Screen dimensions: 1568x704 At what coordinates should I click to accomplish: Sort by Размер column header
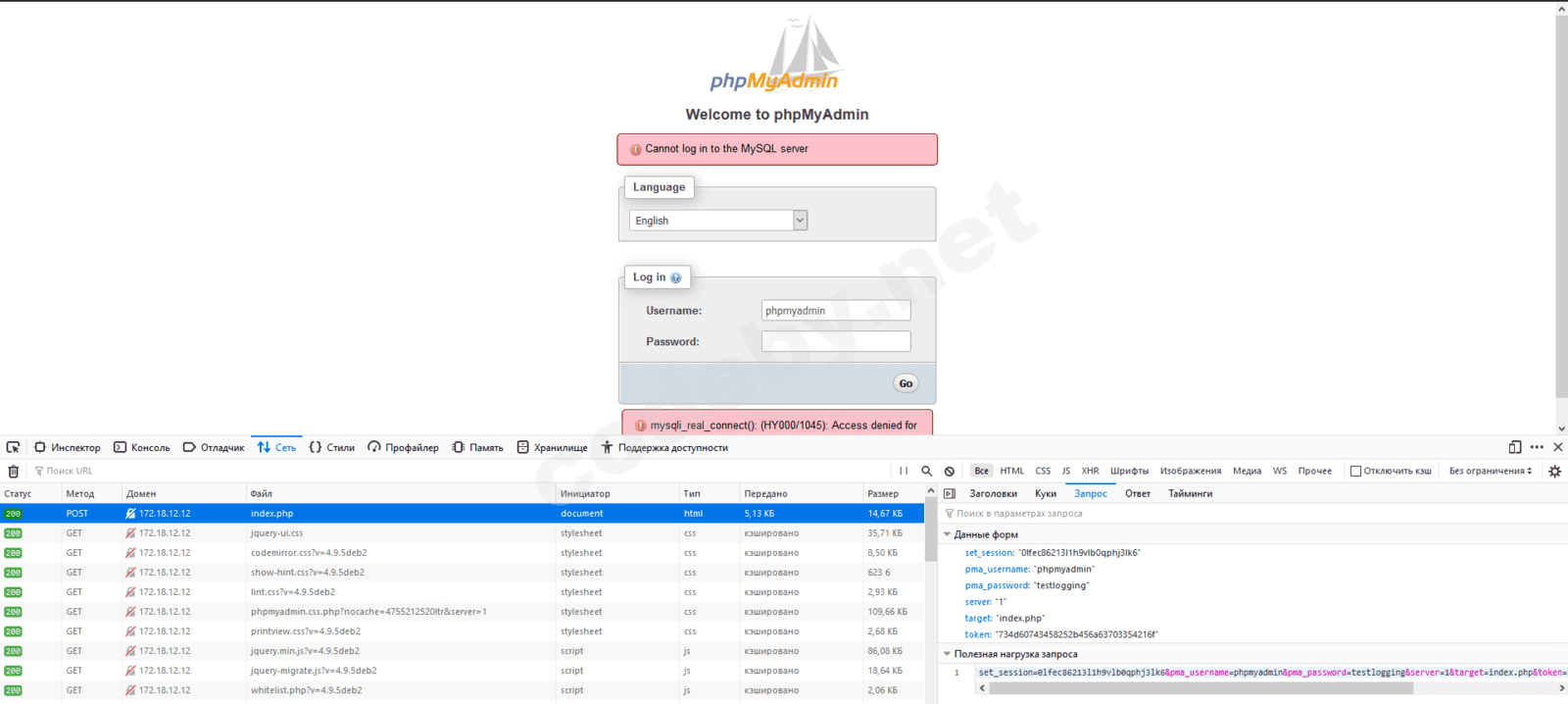[x=893, y=493]
